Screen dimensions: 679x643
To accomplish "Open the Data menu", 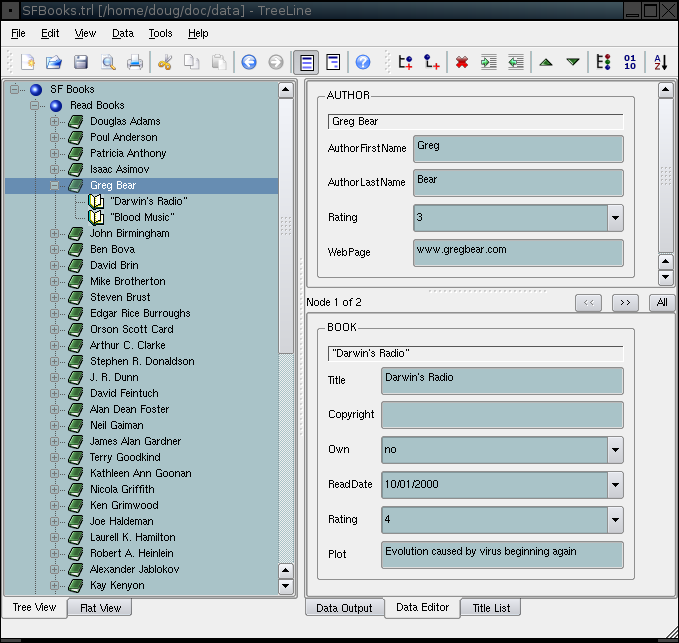I will click(x=123, y=33).
